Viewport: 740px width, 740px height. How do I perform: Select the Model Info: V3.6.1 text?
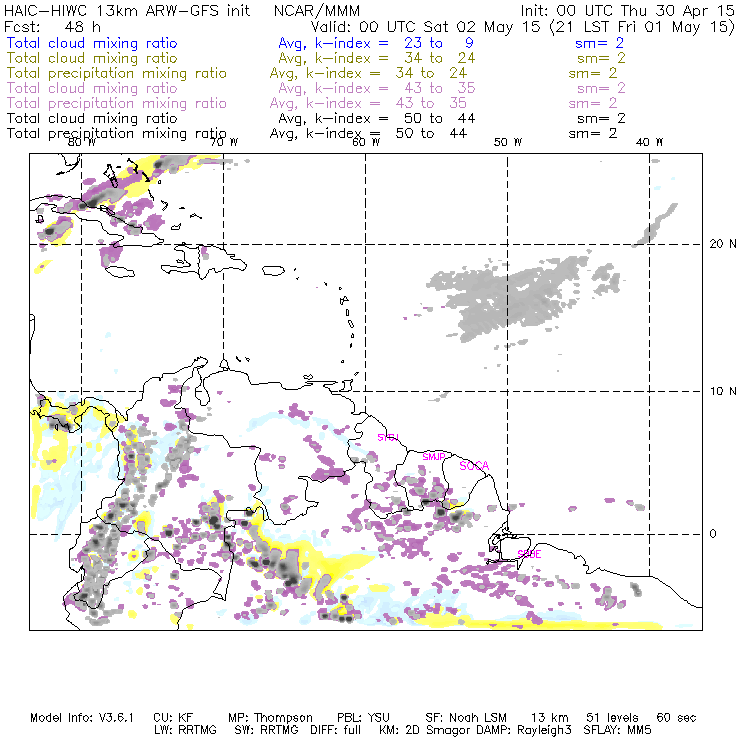pyautogui.click(x=82, y=718)
